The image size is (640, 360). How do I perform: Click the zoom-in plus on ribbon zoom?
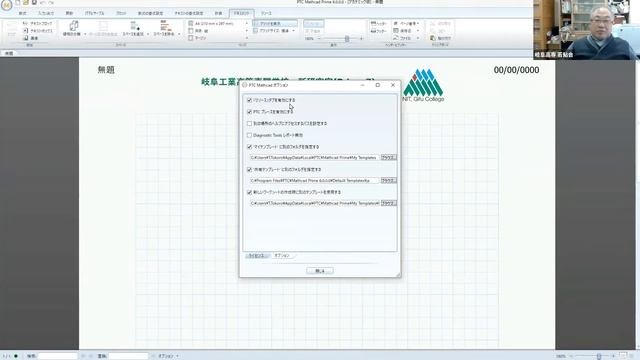(x=361, y=38)
